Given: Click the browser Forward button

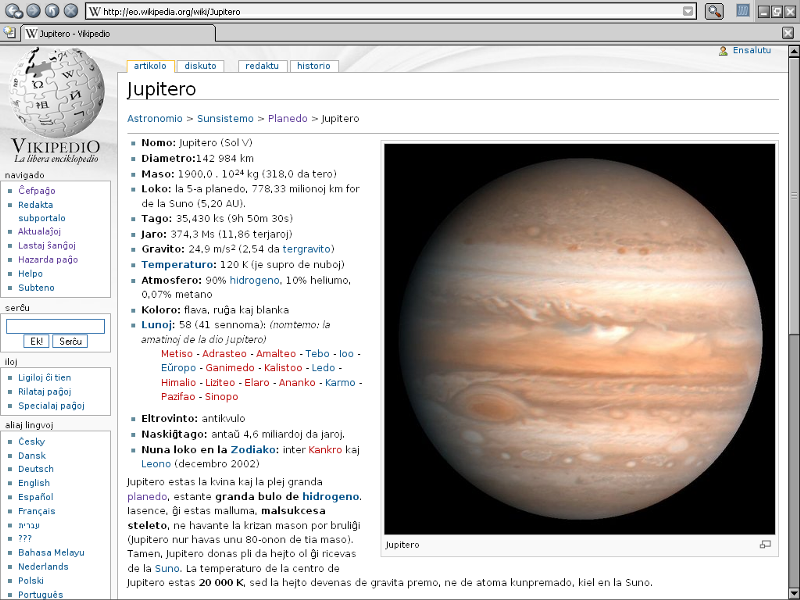Looking at the screenshot, I should point(31,11).
